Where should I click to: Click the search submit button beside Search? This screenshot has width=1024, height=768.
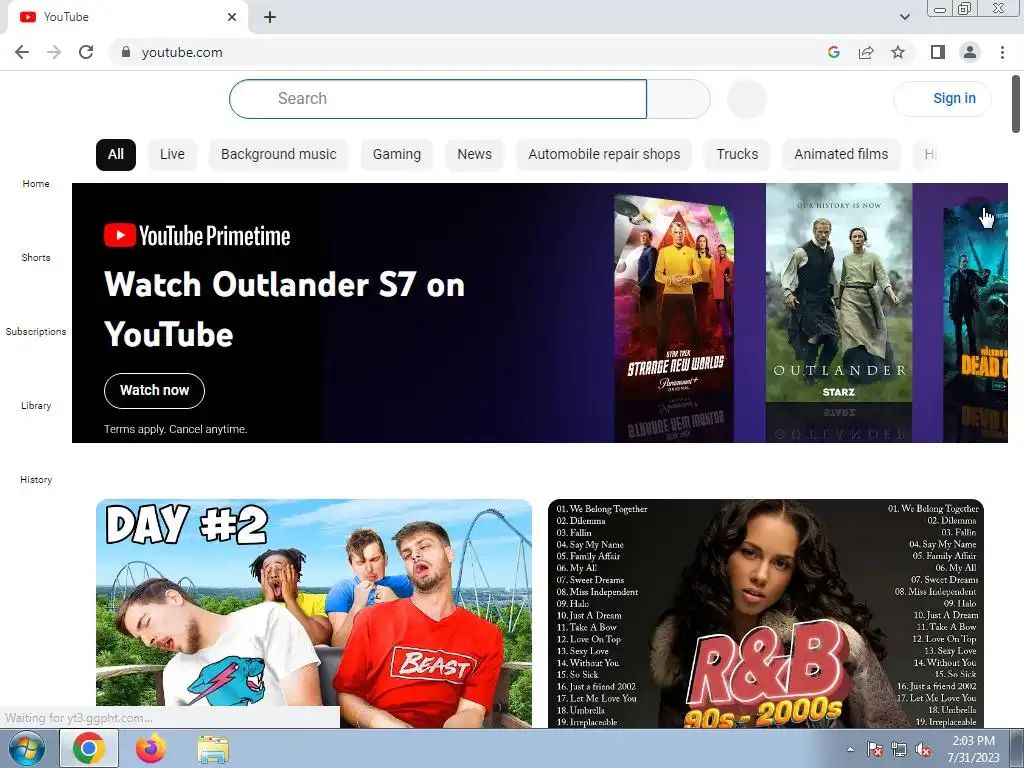(679, 99)
